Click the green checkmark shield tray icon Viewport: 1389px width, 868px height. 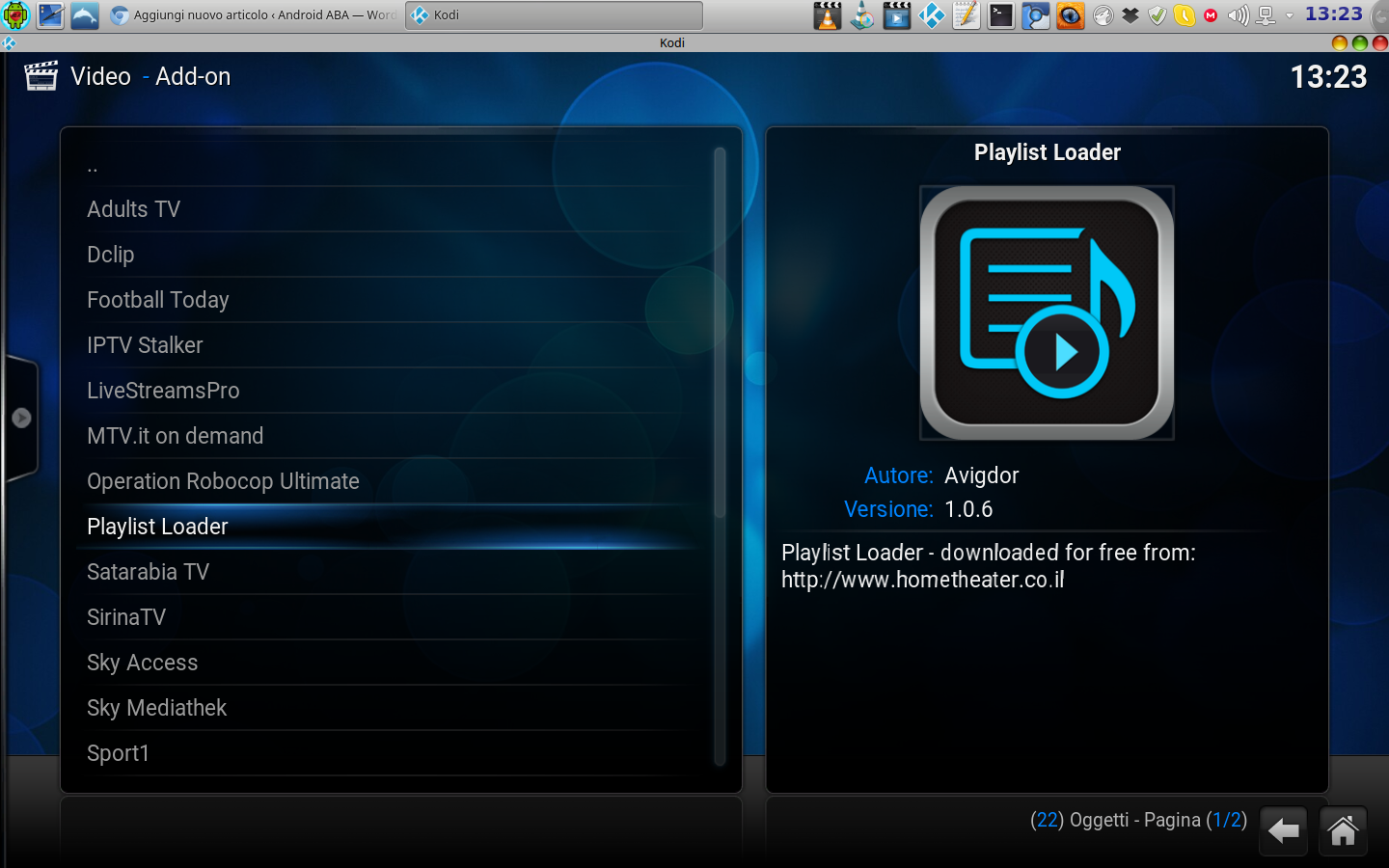click(x=1157, y=15)
